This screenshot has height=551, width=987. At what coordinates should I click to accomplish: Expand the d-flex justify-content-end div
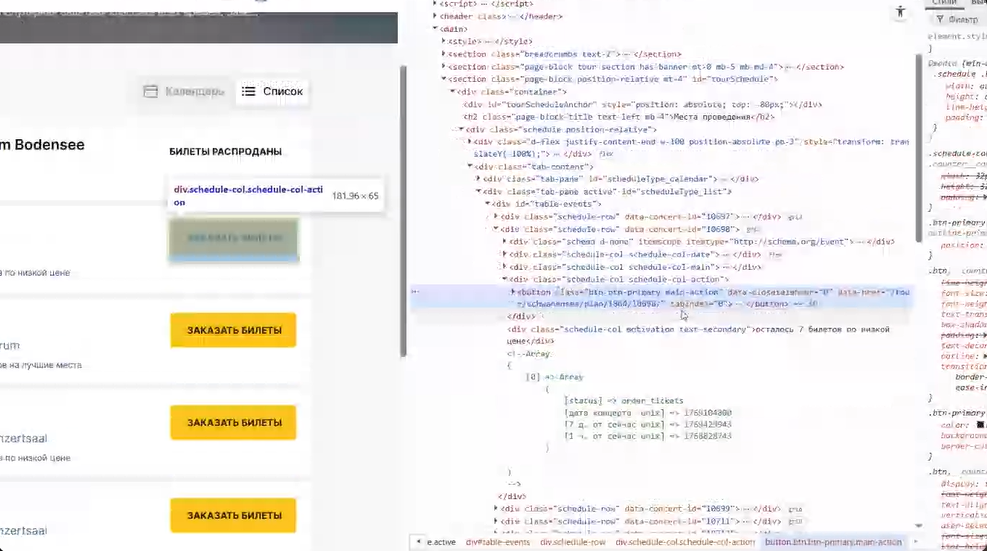point(470,142)
